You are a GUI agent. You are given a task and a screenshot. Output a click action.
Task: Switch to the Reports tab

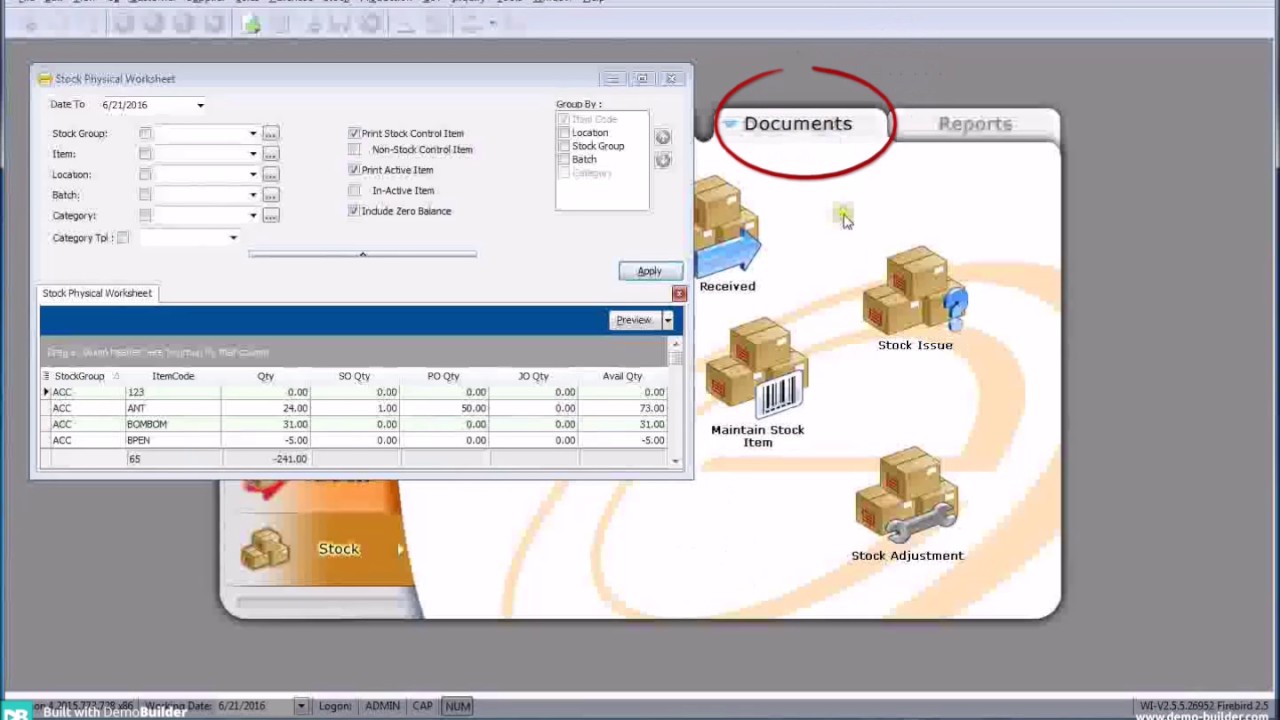tap(975, 124)
